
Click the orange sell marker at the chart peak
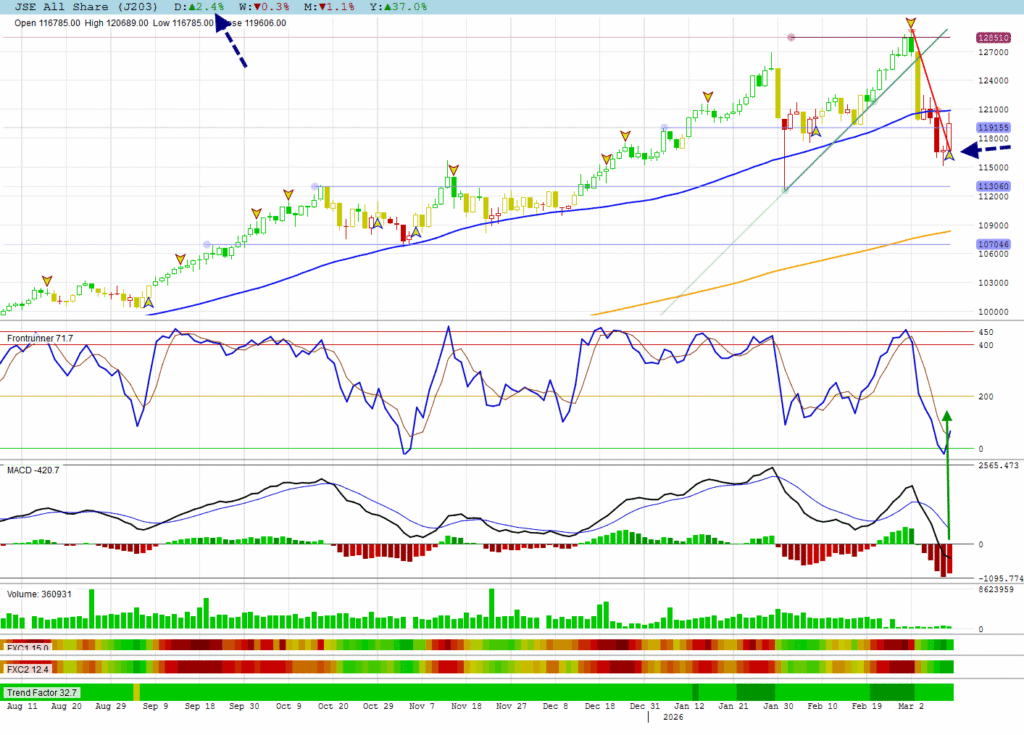[910, 22]
